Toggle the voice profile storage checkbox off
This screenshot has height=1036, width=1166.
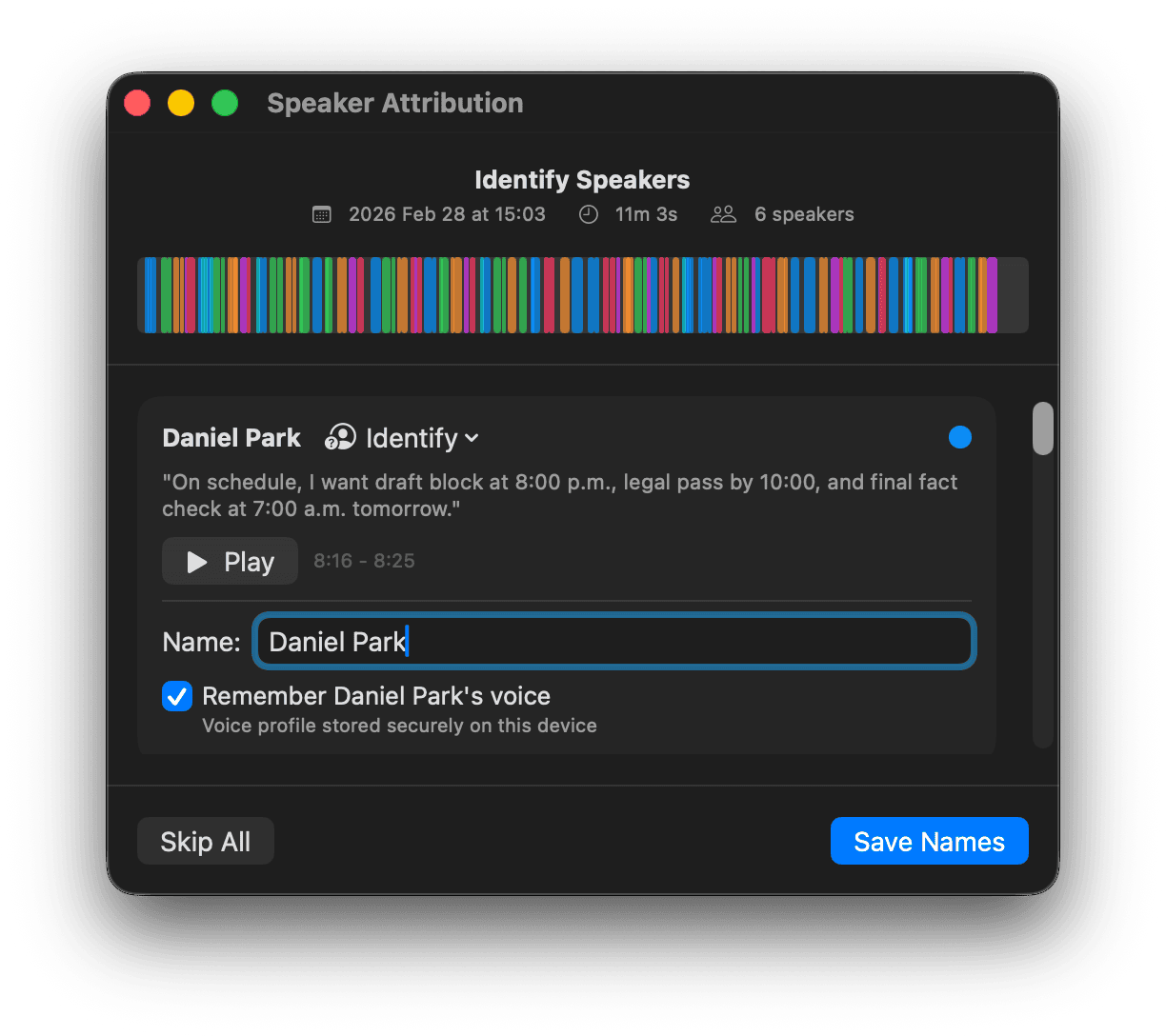(176, 696)
